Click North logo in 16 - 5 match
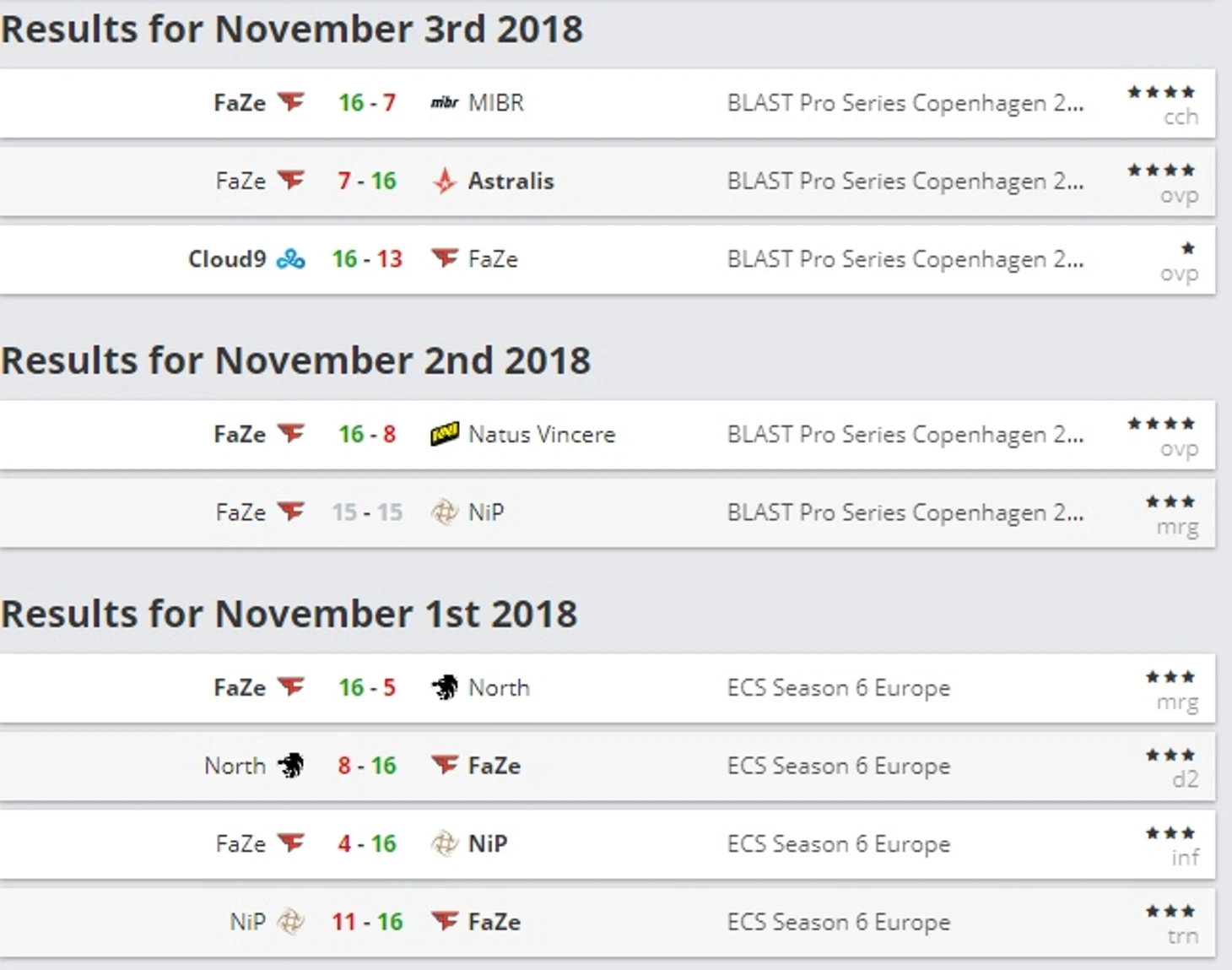Viewport: 1232px width, 970px height. [445, 687]
